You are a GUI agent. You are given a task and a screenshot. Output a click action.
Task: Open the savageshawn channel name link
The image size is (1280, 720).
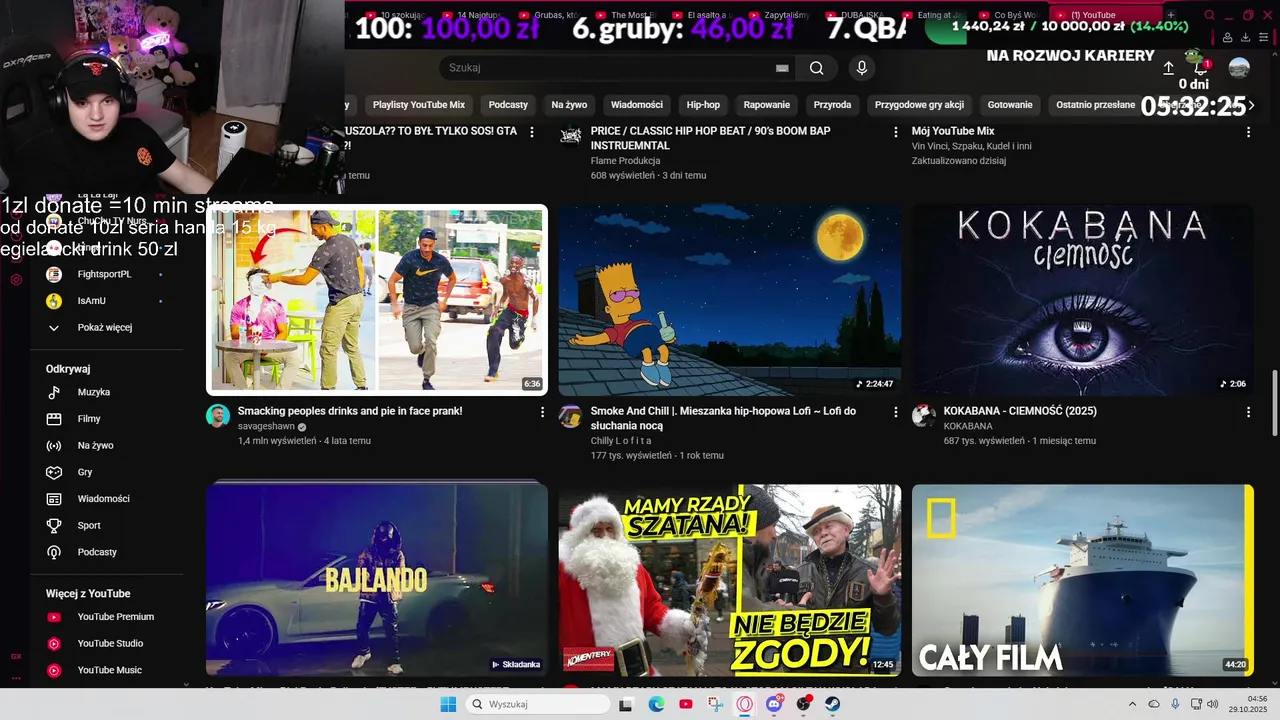pyautogui.click(x=266, y=426)
